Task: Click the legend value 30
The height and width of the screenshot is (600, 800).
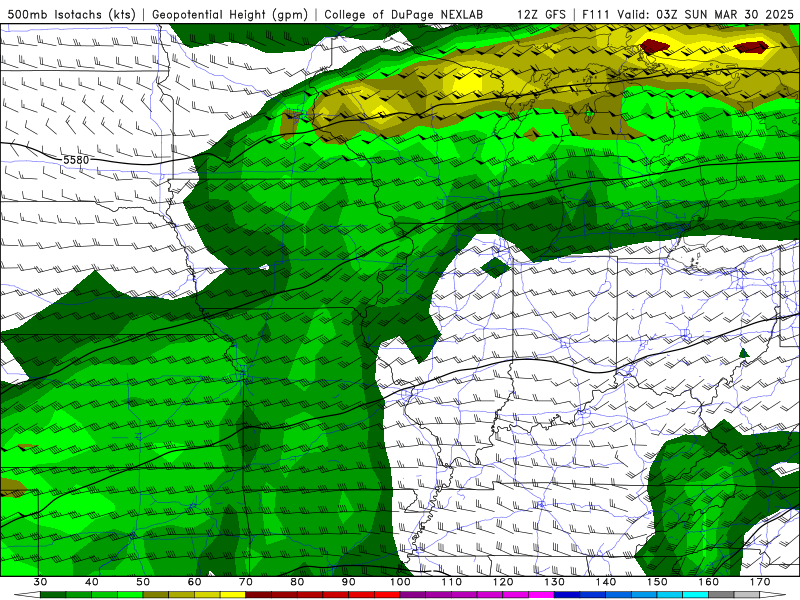Action: 40,582
